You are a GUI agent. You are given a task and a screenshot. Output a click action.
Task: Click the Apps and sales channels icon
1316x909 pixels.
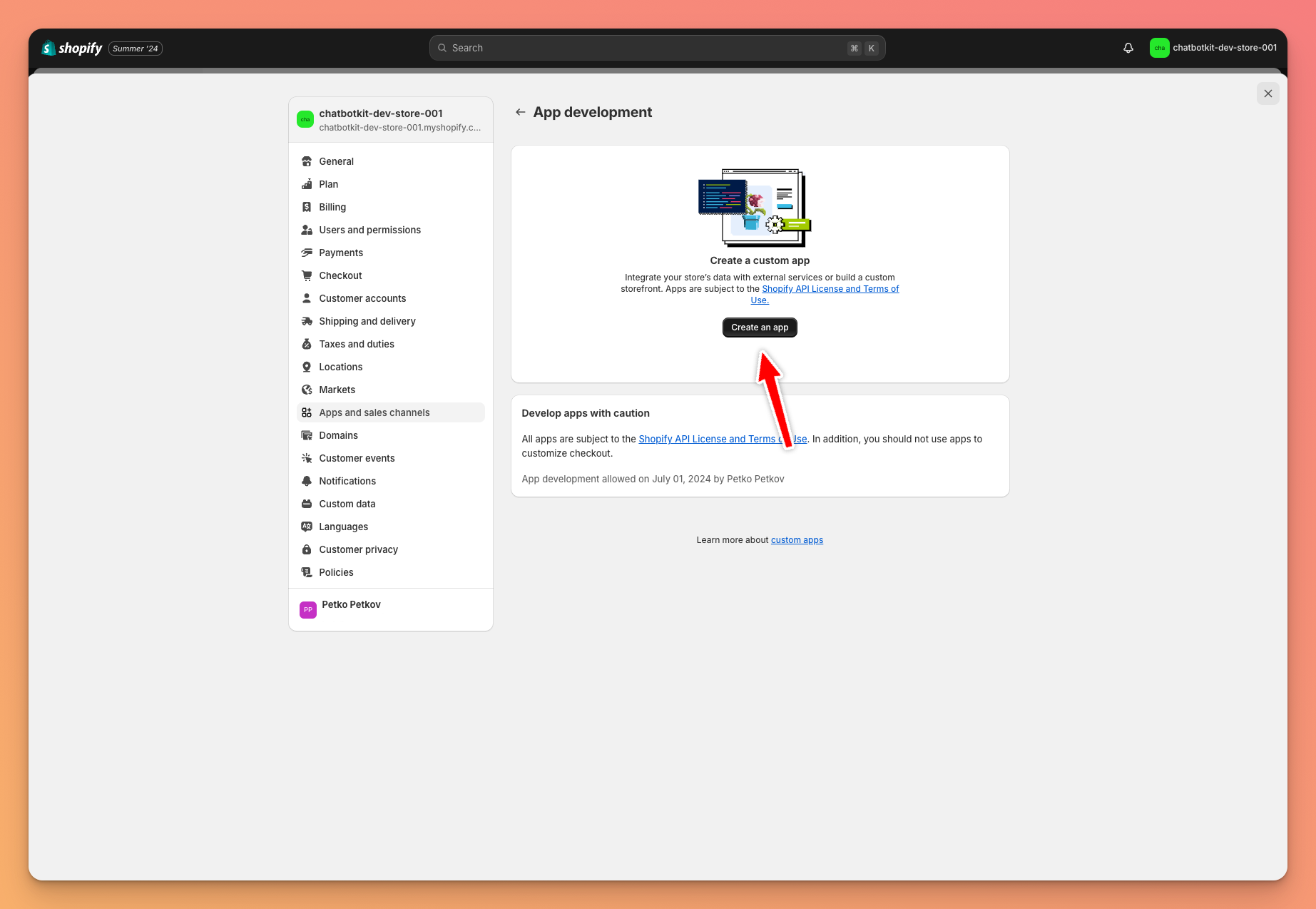click(307, 412)
